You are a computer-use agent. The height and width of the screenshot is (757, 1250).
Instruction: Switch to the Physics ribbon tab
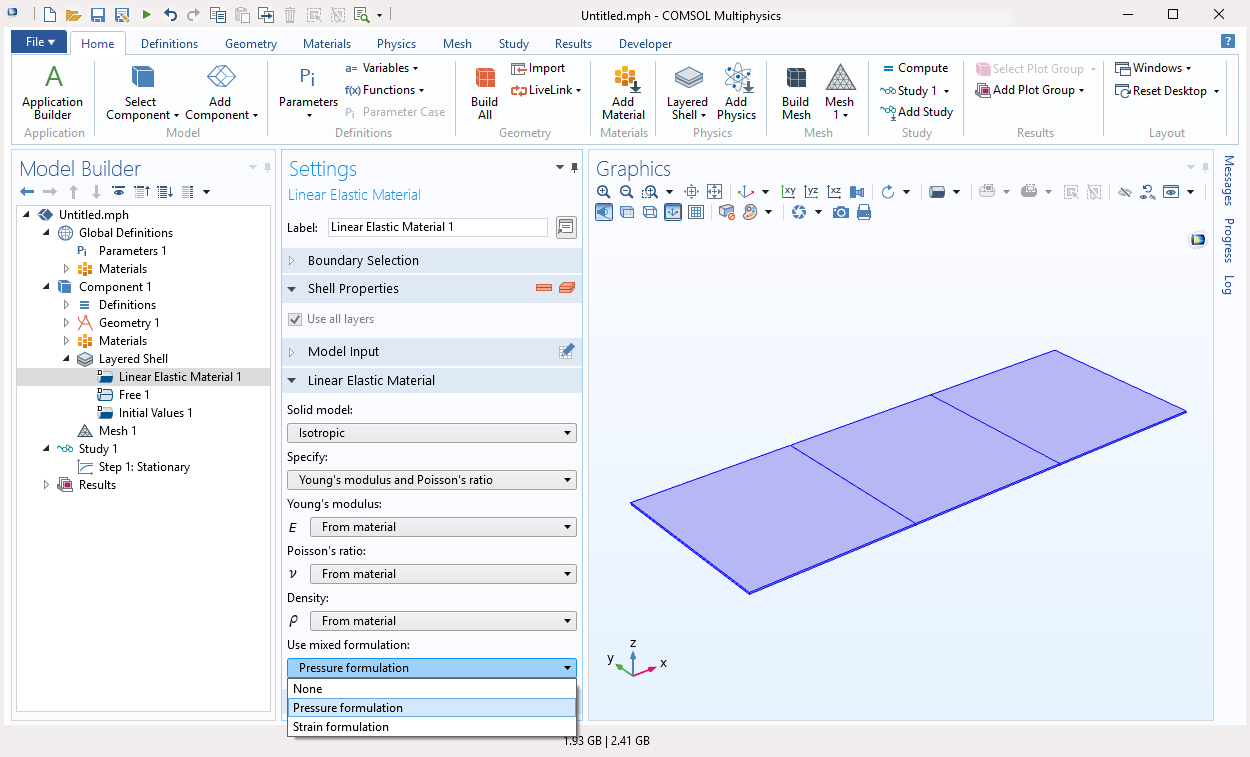pyautogui.click(x=396, y=44)
